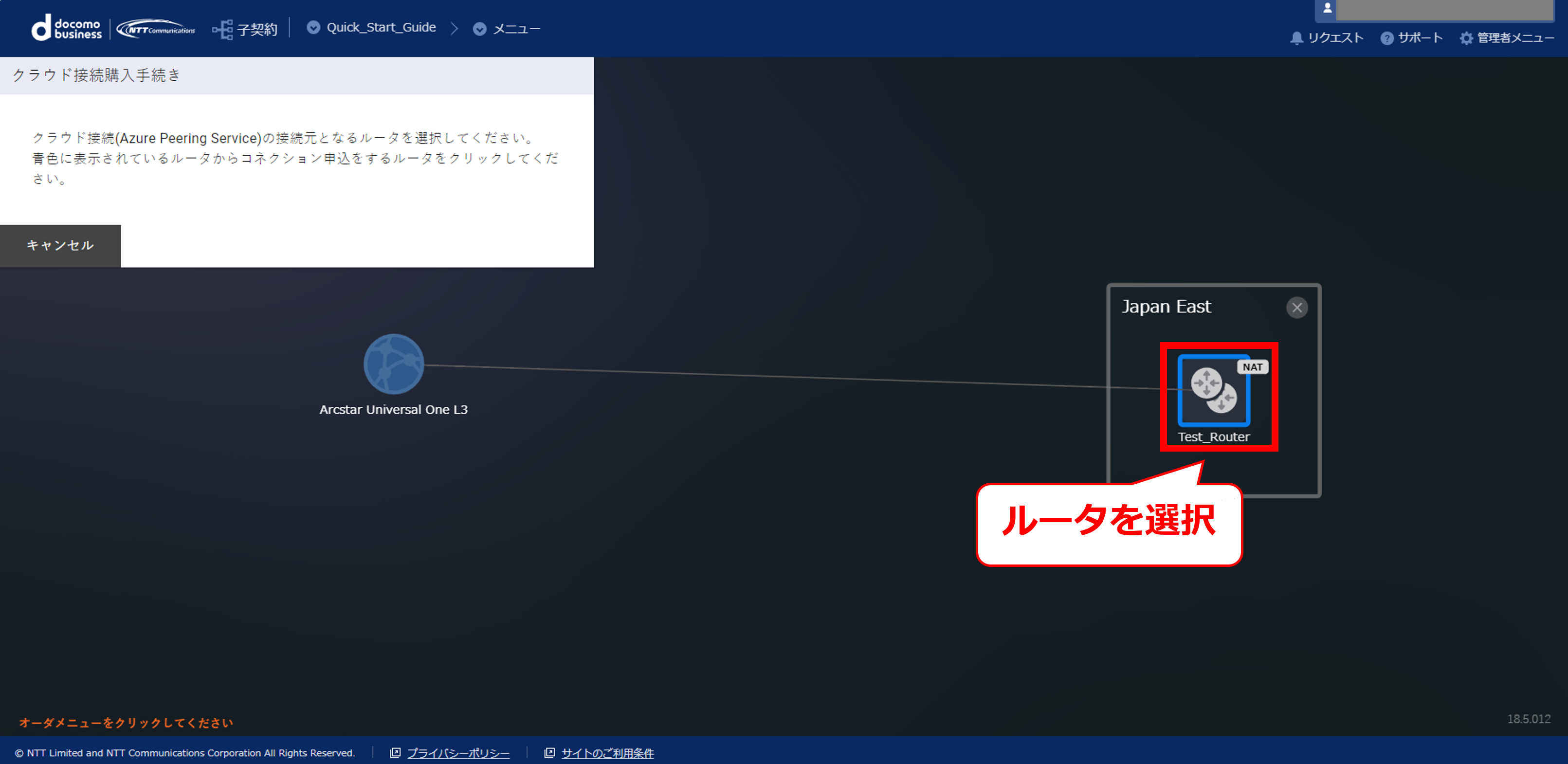1568x764 pixels.
Task: Click the キャンセル button
Action: 60,245
